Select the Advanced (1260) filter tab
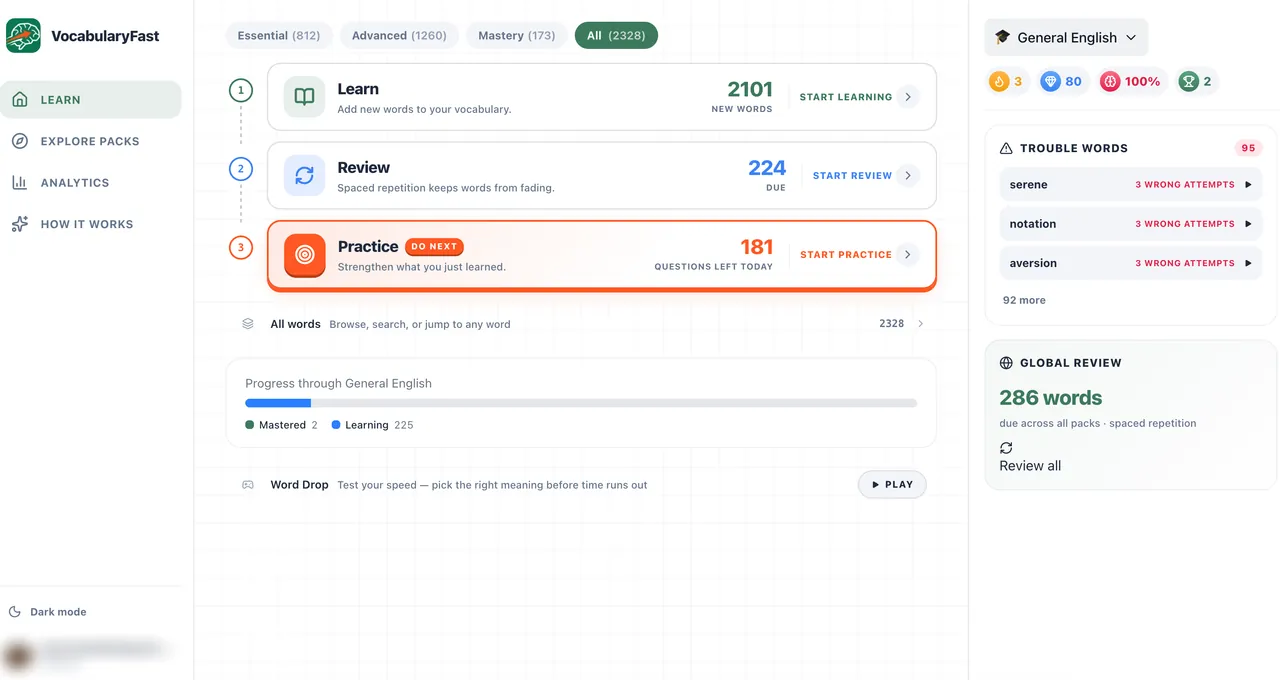Image resolution: width=1280 pixels, height=680 pixels. tap(399, 36)
